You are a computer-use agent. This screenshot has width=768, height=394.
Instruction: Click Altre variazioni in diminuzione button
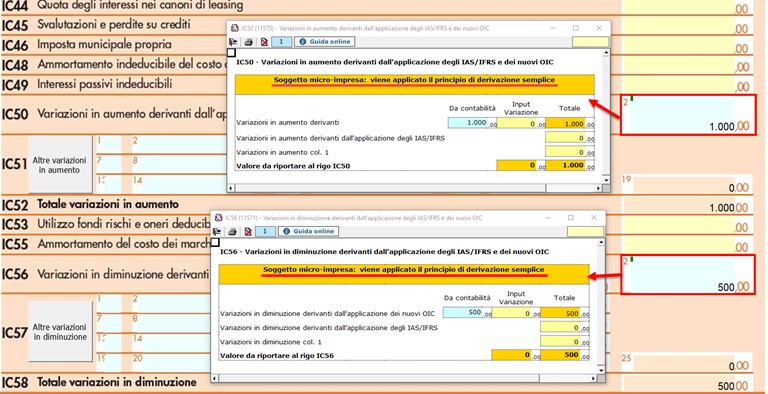click(x=60, y=332)
